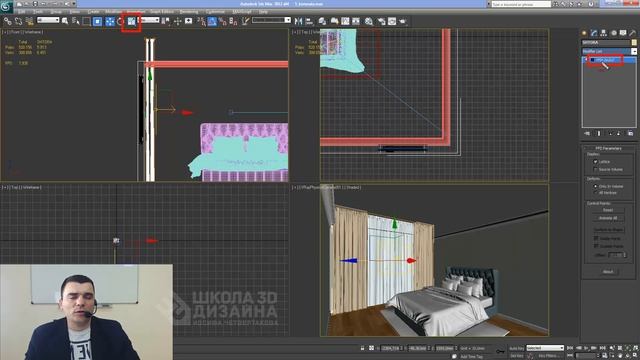The width and height of the screenshot is (640, 360).
Task: Toggle Window/Crossing selection mode
Action: (x=97, y=21)
